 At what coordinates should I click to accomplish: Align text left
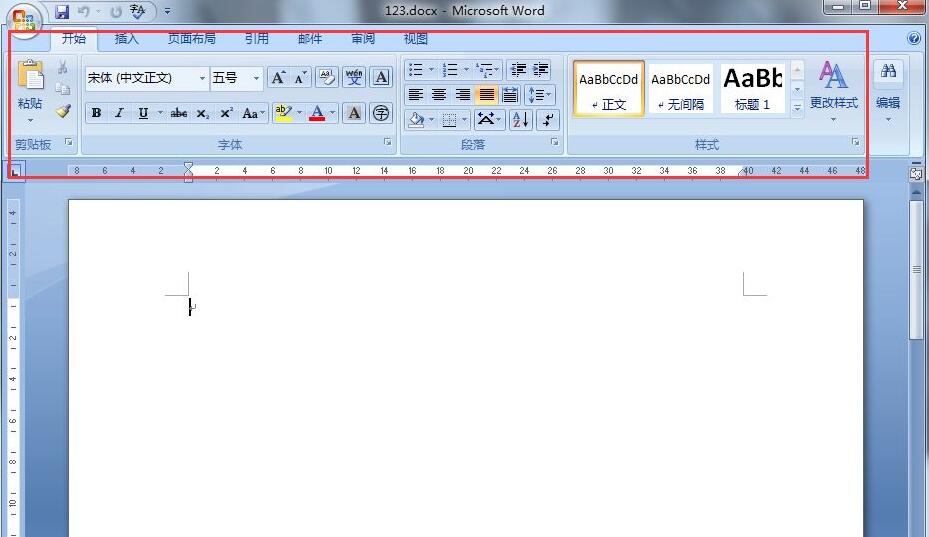coord(415,94)
